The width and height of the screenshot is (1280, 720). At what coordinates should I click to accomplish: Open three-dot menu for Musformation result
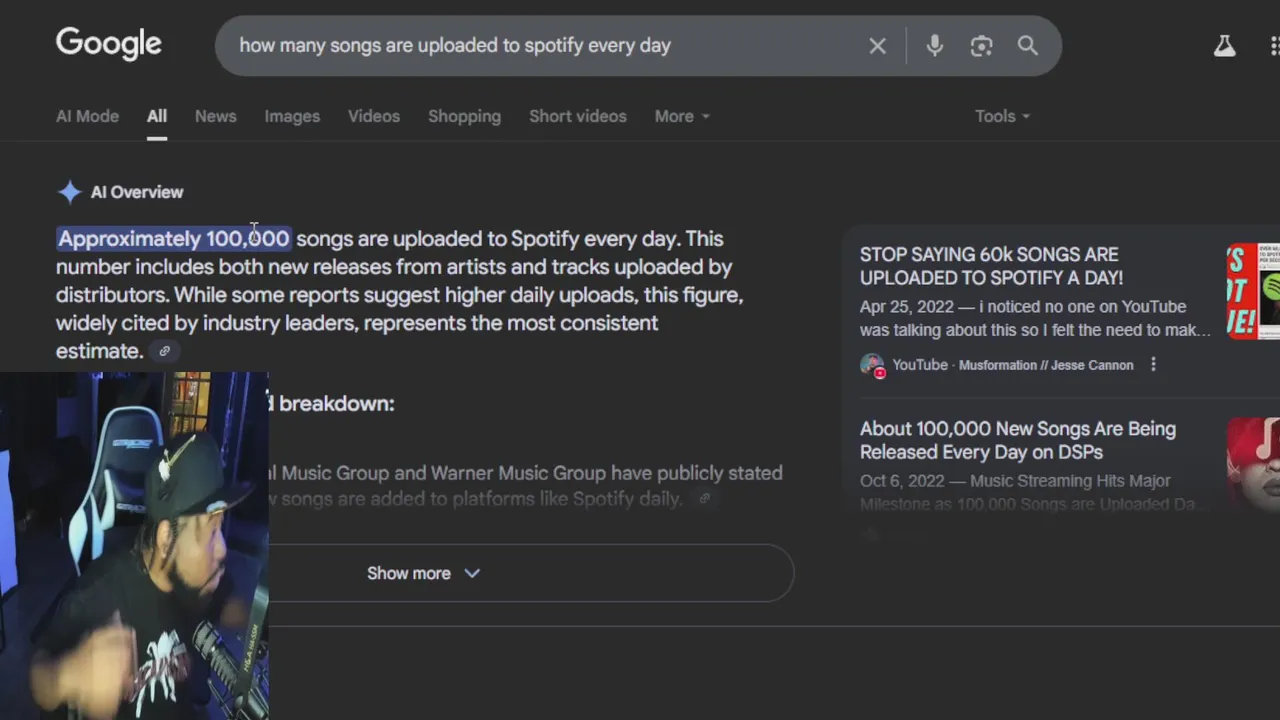pos(1153,365)
